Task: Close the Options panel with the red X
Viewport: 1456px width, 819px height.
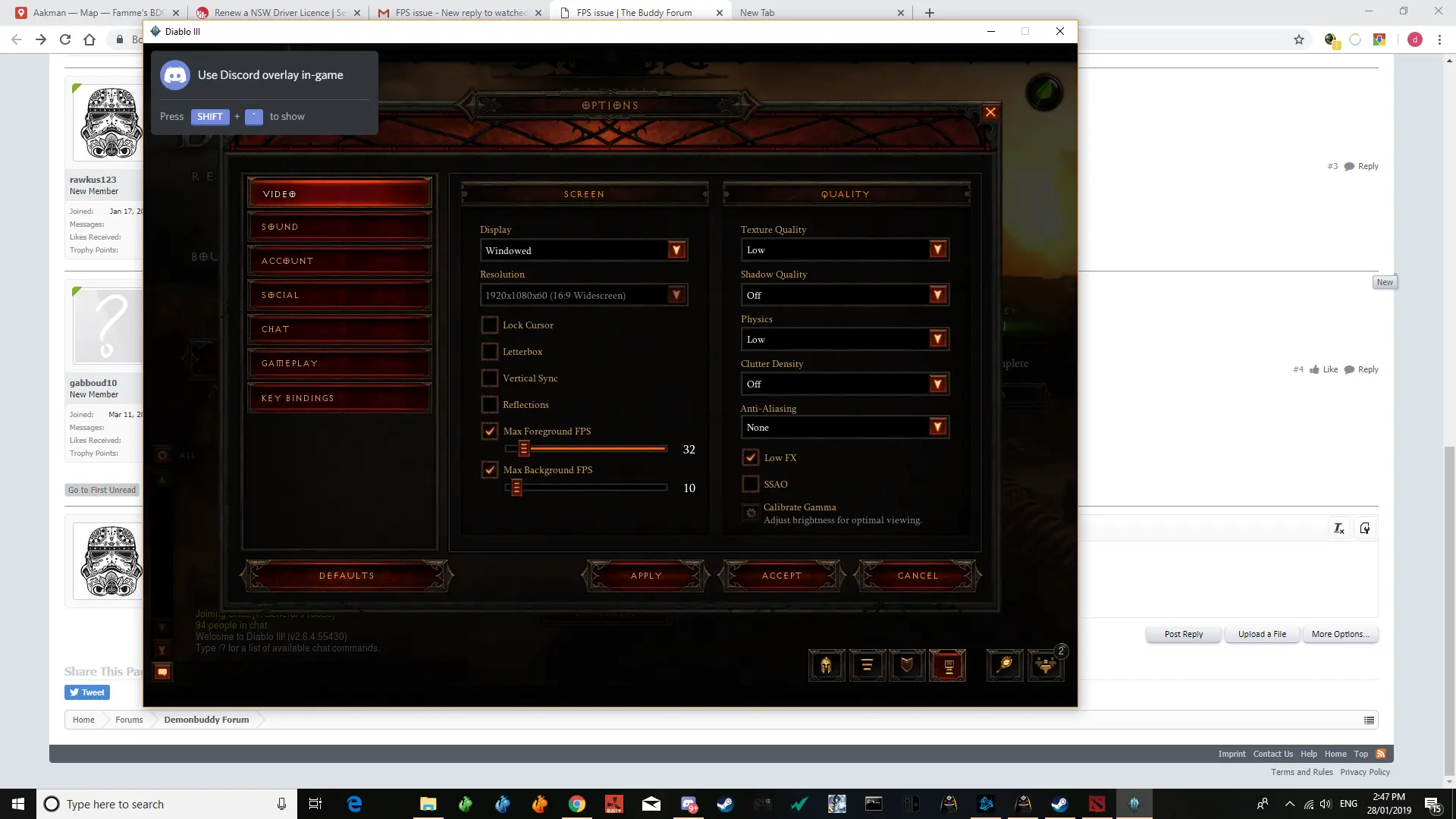Action: 990,112
